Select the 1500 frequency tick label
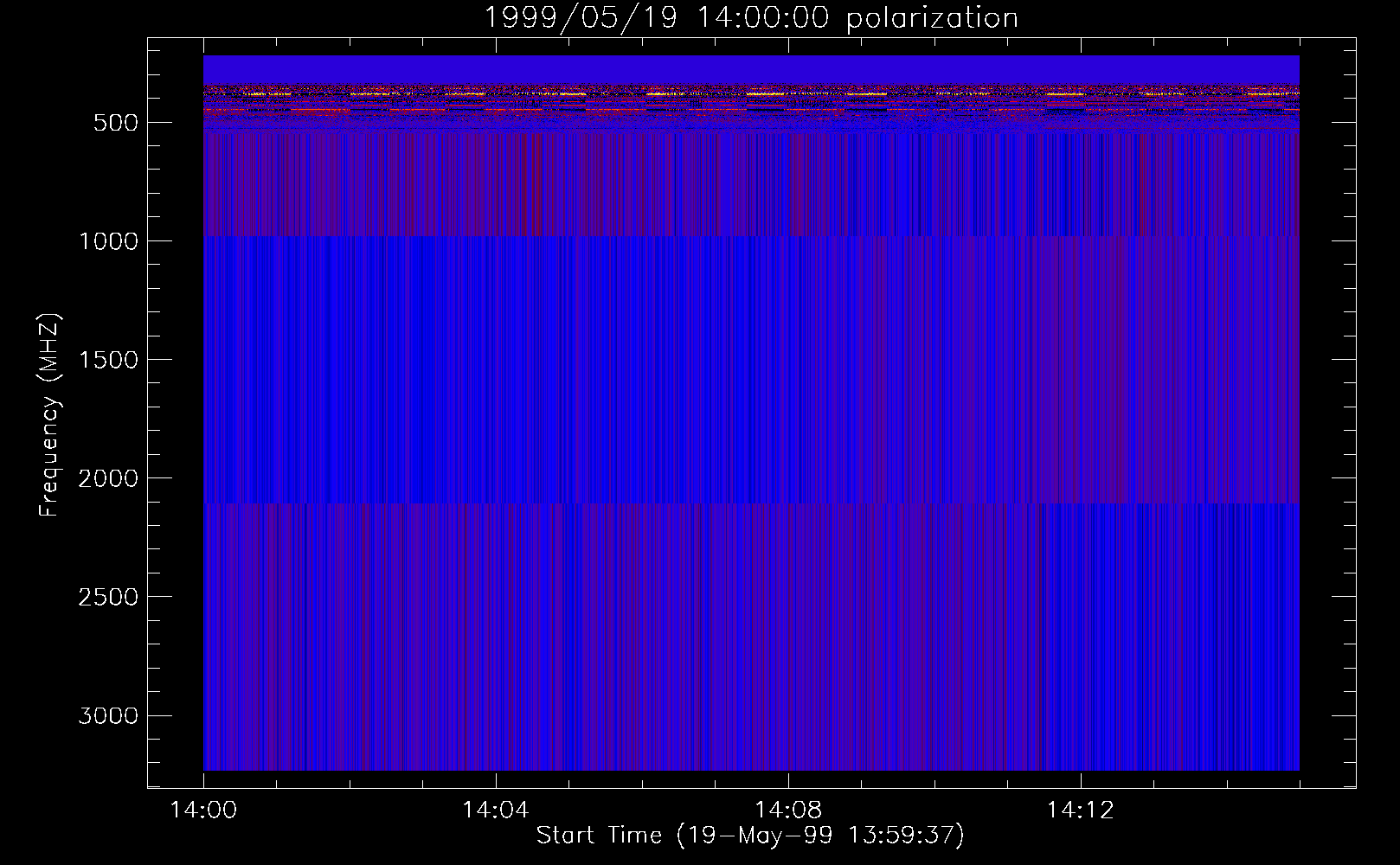Viewport: 1400px width, 865px height. point(108,360)
